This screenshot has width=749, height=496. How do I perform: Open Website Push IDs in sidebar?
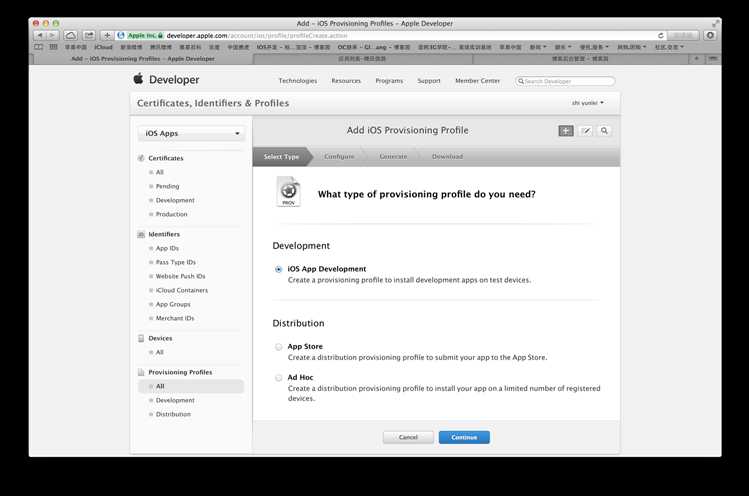point(180,276)
